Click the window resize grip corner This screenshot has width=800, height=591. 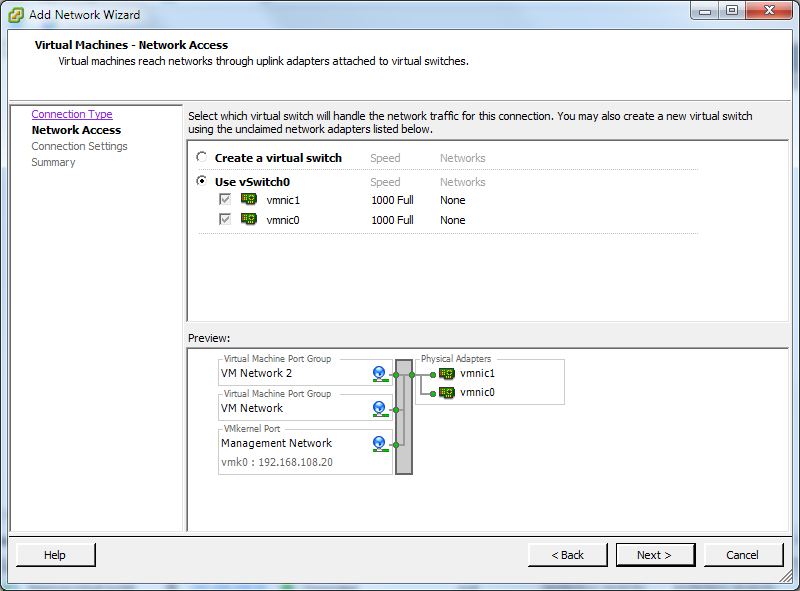pyautogui.click(x=787, y=576)
